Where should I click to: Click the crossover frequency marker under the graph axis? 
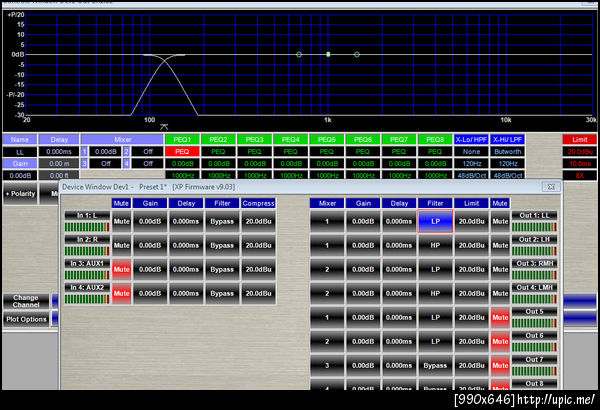[x=164, y=127]
